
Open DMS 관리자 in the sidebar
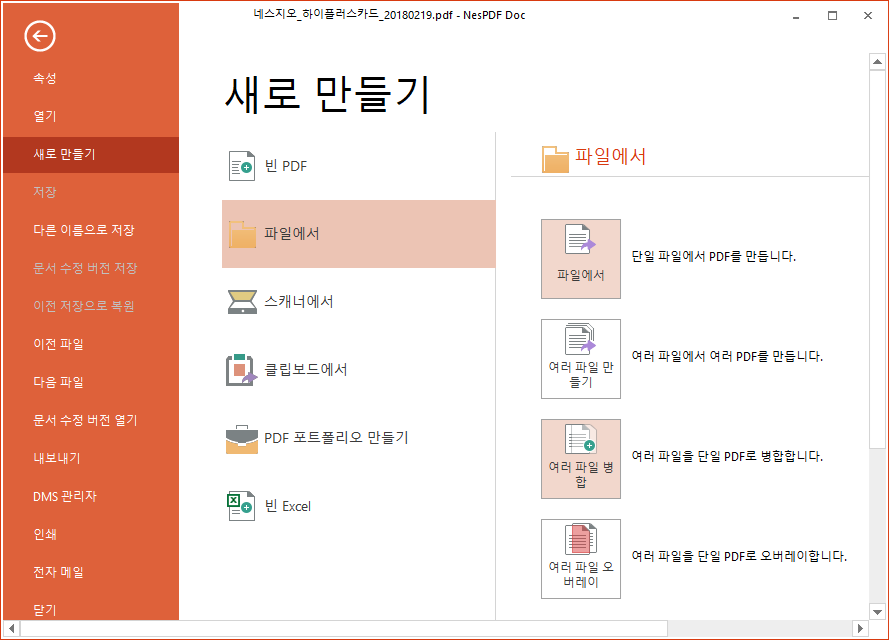click(65, 496)
